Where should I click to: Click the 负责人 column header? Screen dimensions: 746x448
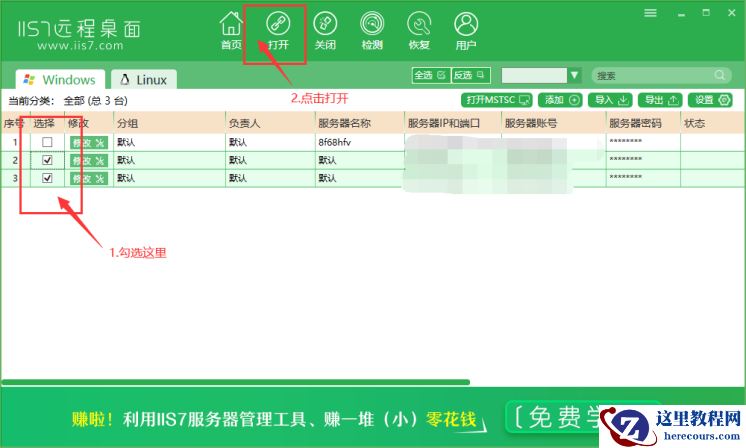270,123
